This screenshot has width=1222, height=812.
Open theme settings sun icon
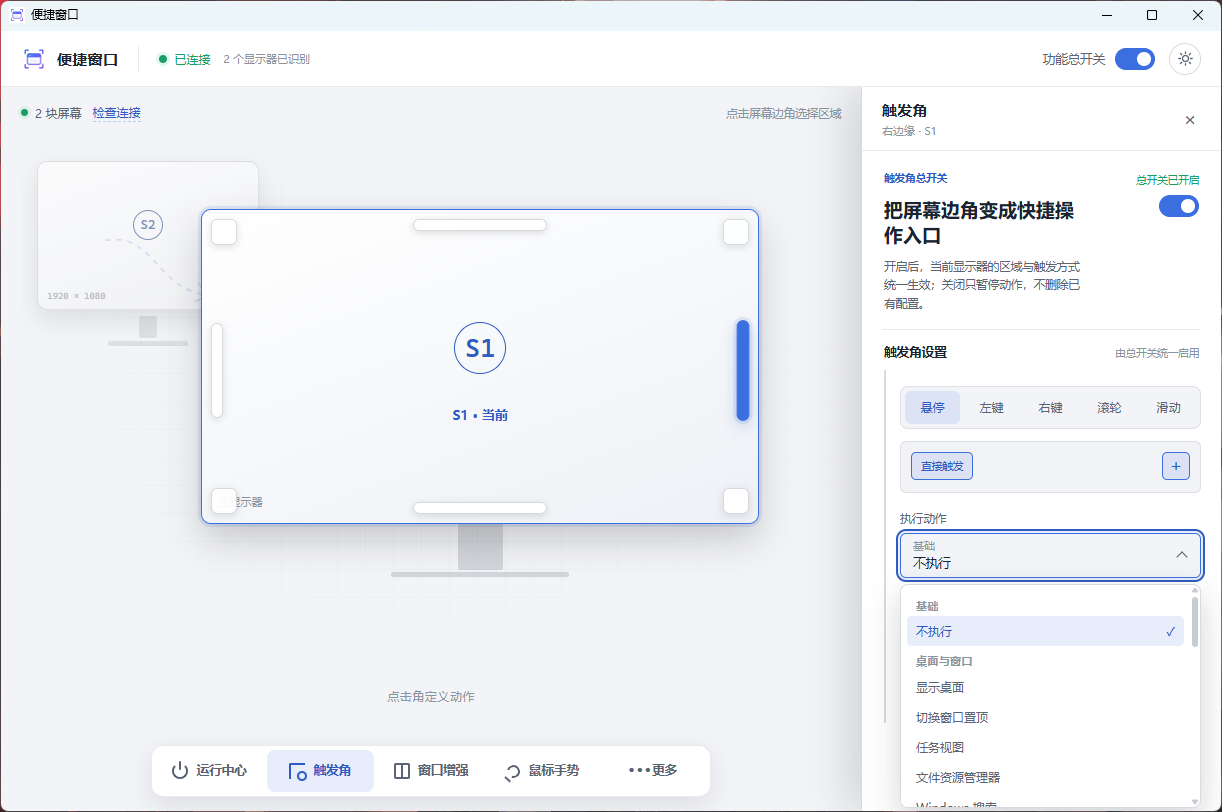coord(1186,59)
